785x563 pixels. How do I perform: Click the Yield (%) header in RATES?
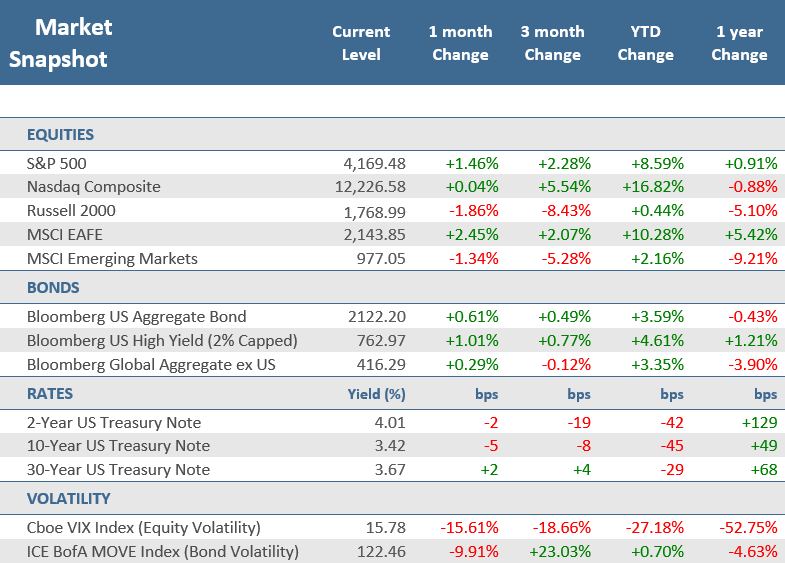[376, 394]
